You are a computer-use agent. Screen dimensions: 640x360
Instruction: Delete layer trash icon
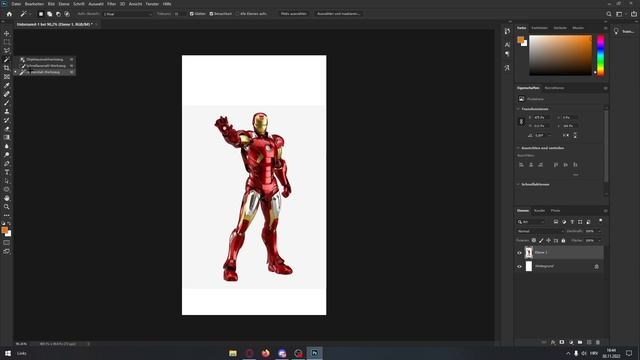coord(598,342)
